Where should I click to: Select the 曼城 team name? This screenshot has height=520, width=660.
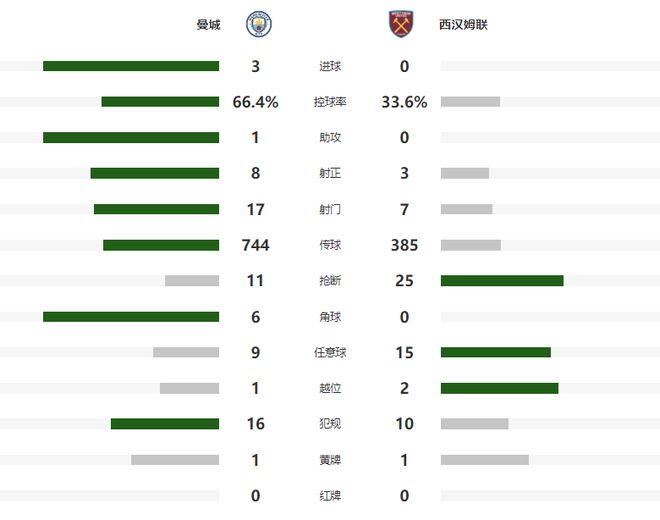click(x=209, y=24)
